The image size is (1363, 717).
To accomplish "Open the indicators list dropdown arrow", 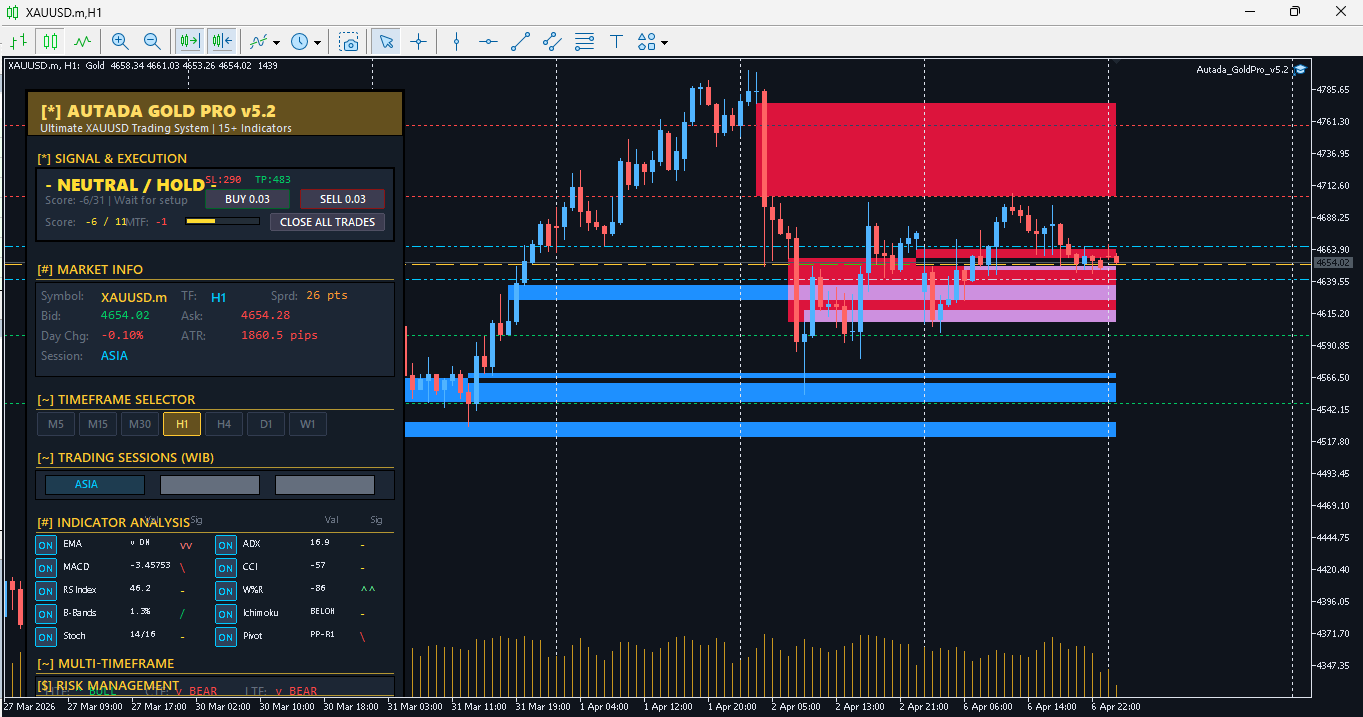I will point(276,42).
